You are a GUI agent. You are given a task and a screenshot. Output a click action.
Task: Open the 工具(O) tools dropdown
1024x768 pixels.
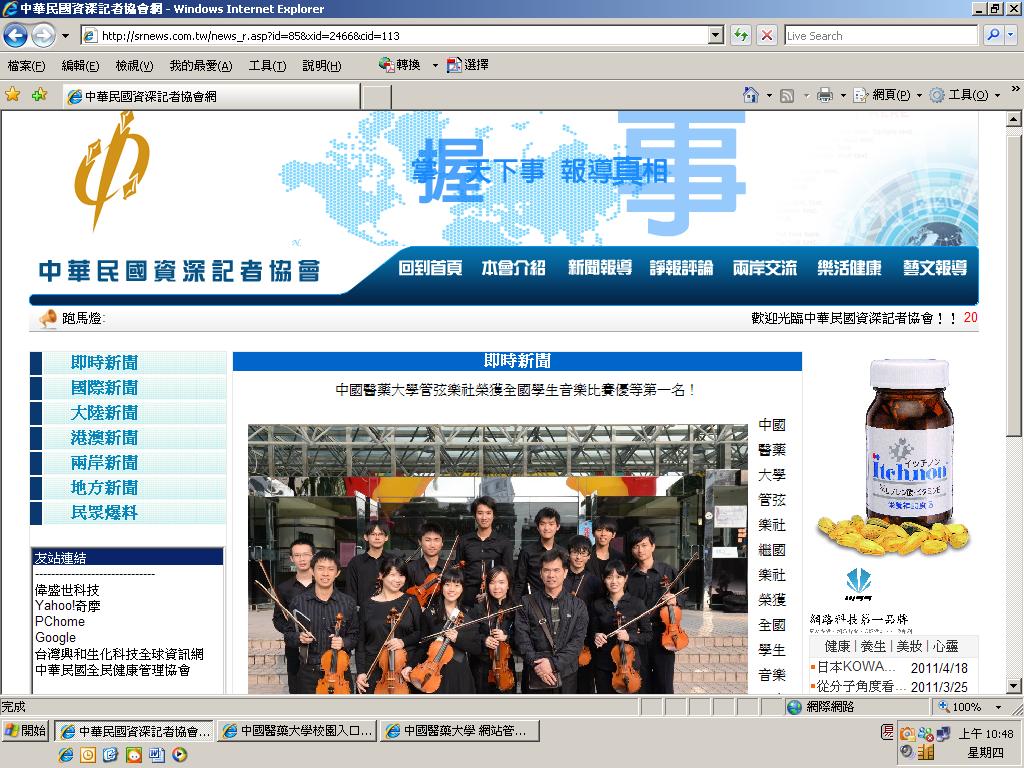[965, 95]
